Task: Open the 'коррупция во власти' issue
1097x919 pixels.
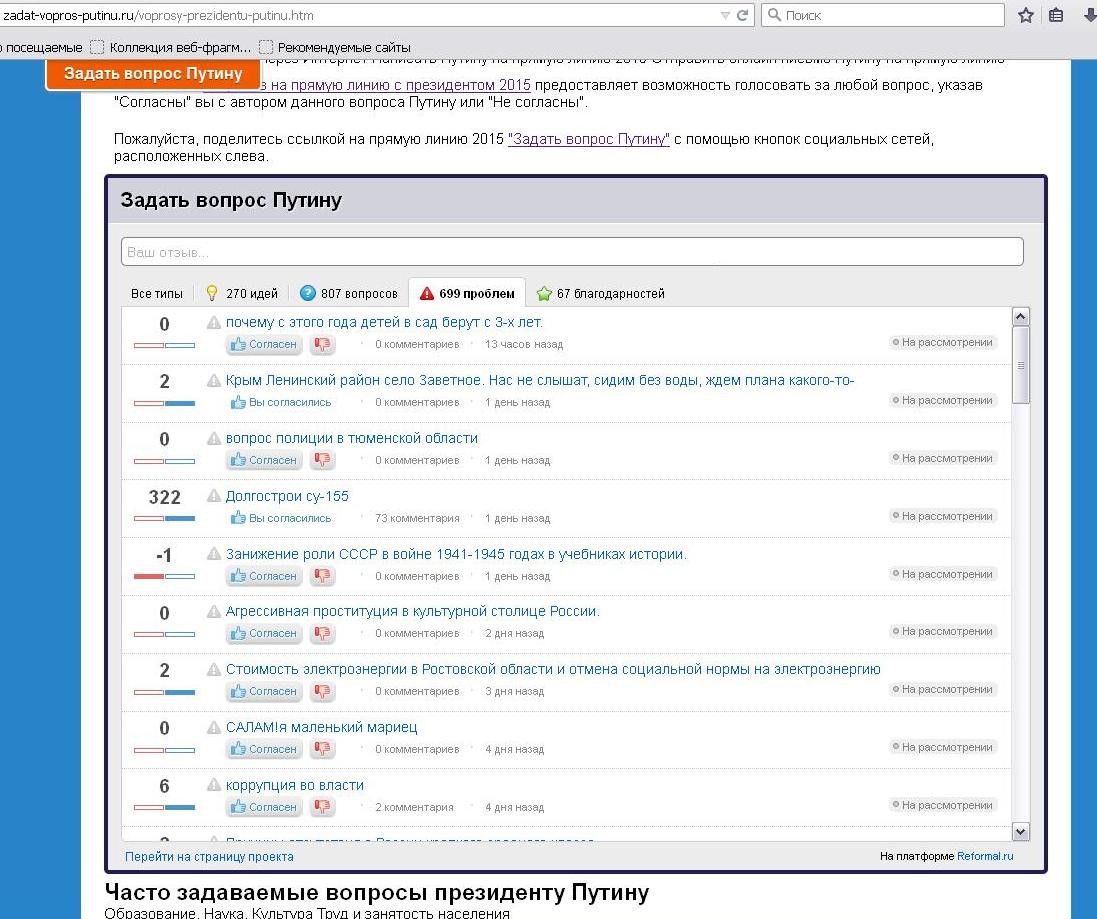Action: [295, 785]
